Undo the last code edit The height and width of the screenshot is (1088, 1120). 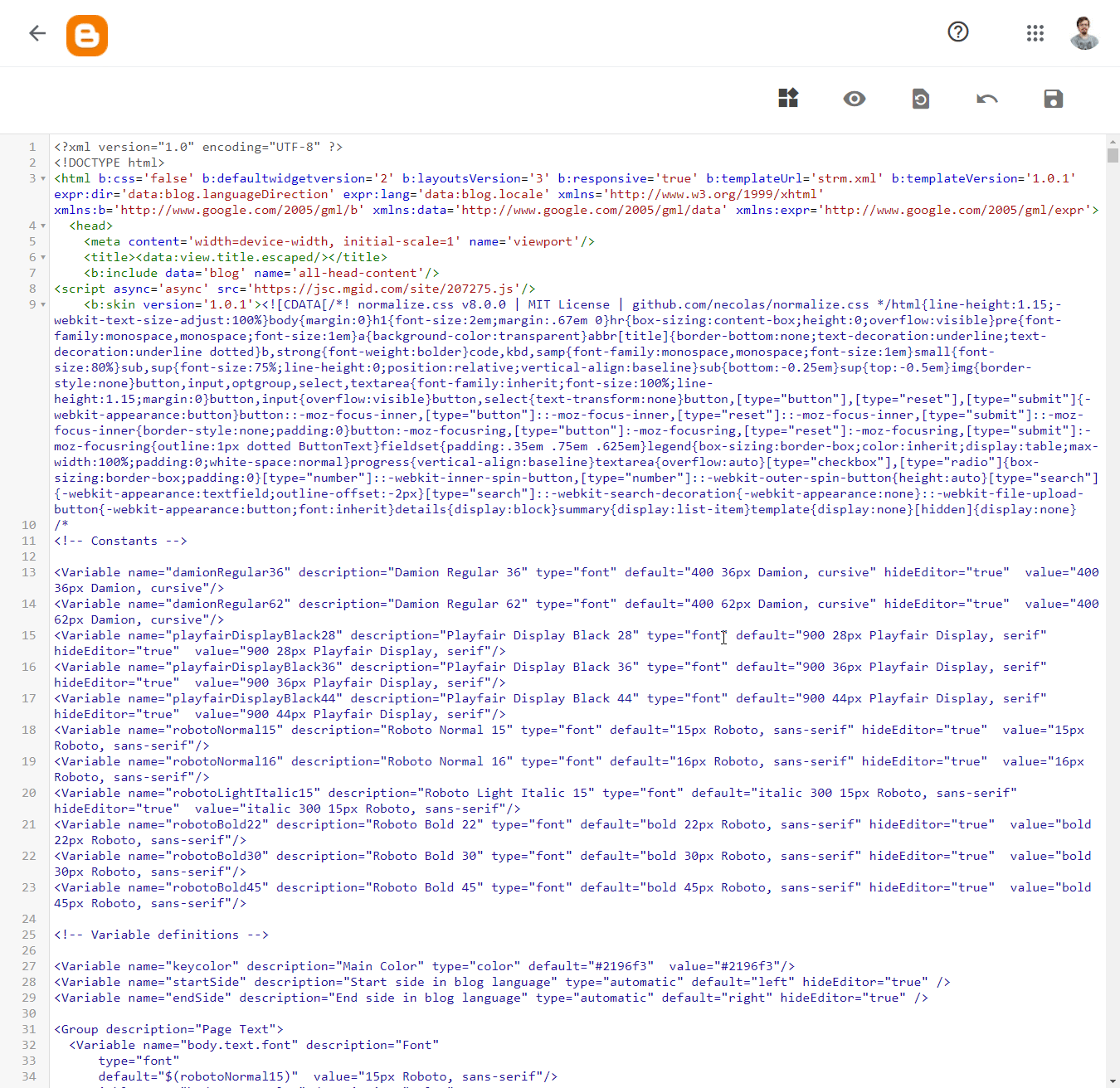coord(987,99)
